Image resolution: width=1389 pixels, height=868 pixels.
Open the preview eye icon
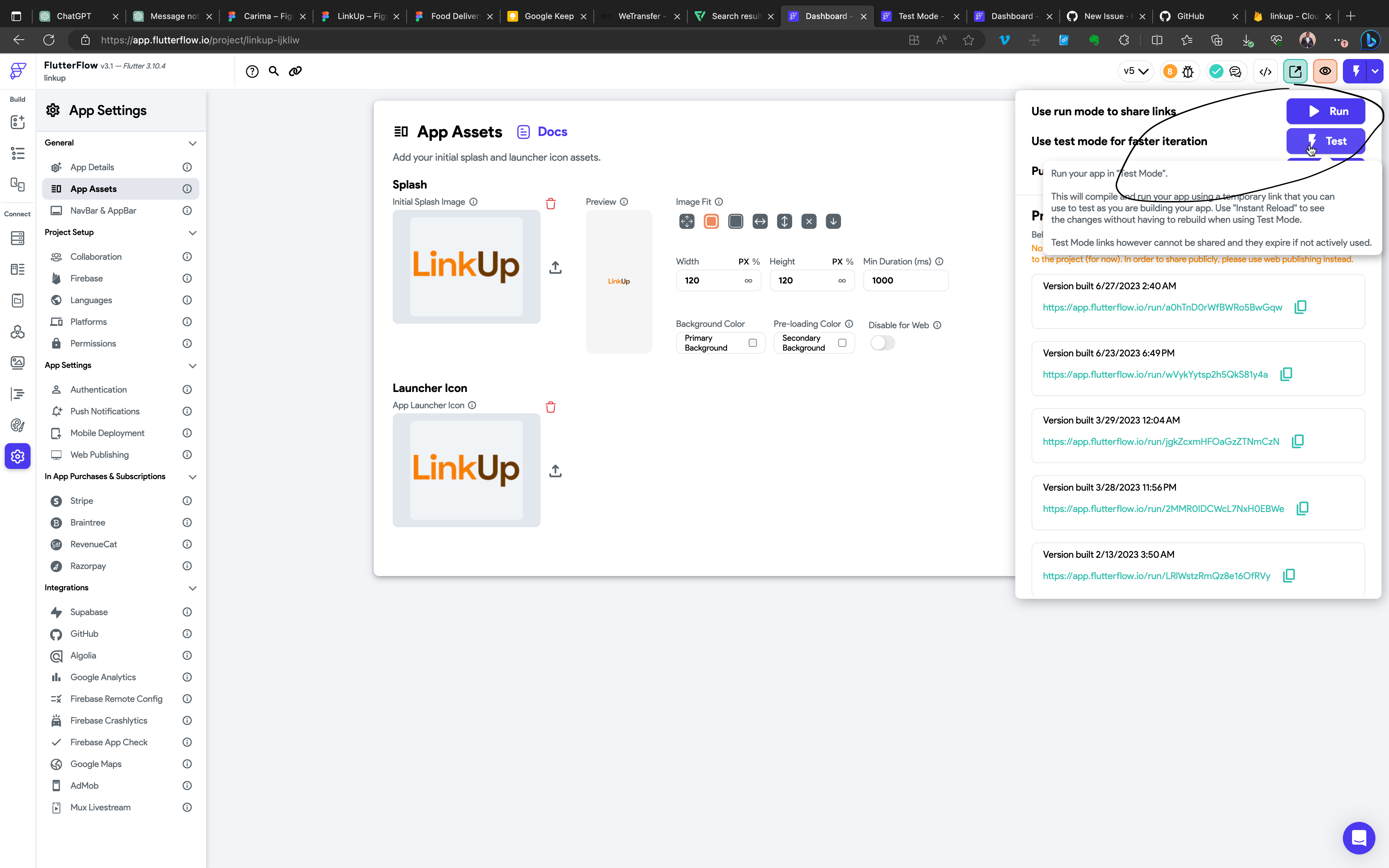pos(1325,71)
